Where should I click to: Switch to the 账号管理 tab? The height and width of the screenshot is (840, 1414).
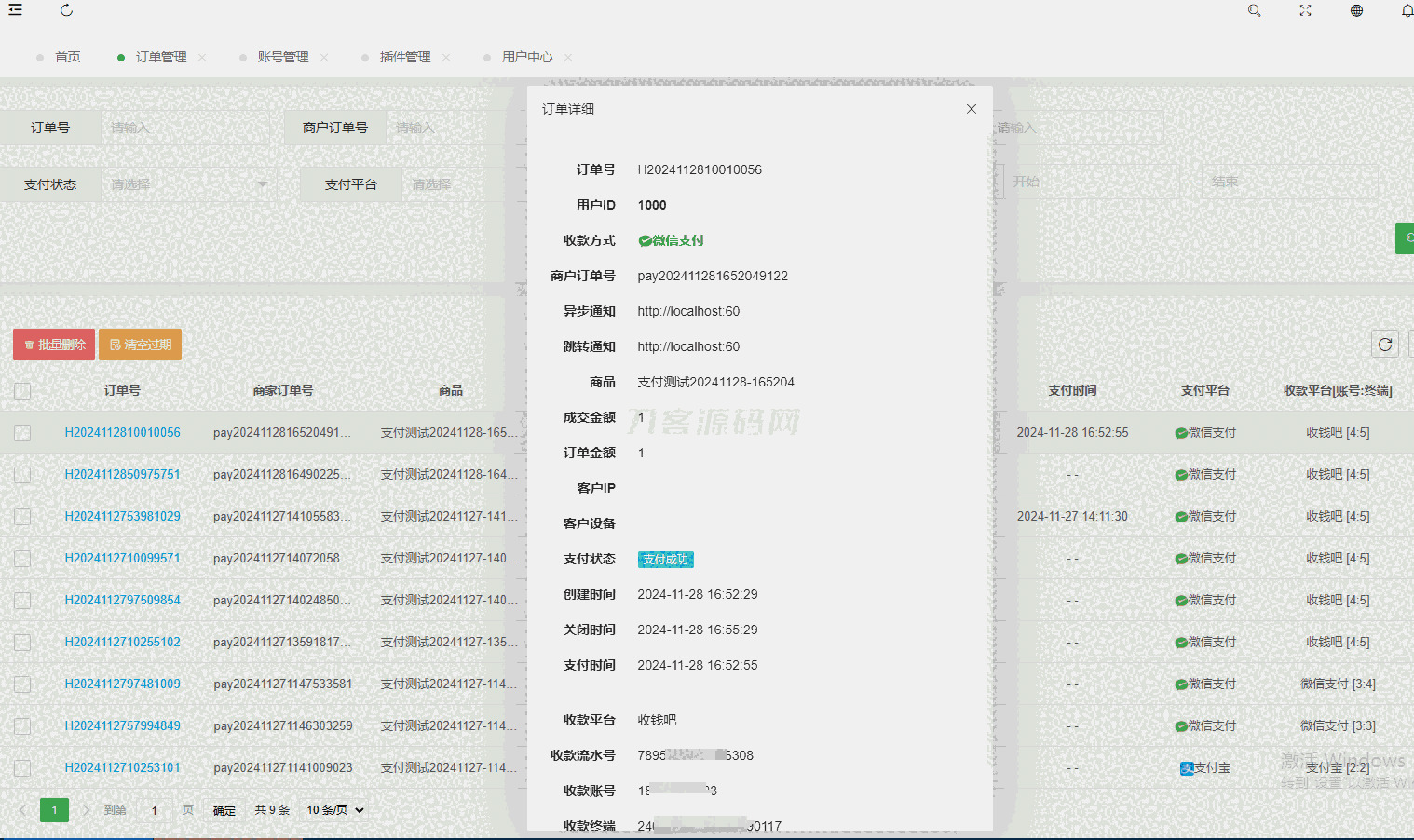283,58
